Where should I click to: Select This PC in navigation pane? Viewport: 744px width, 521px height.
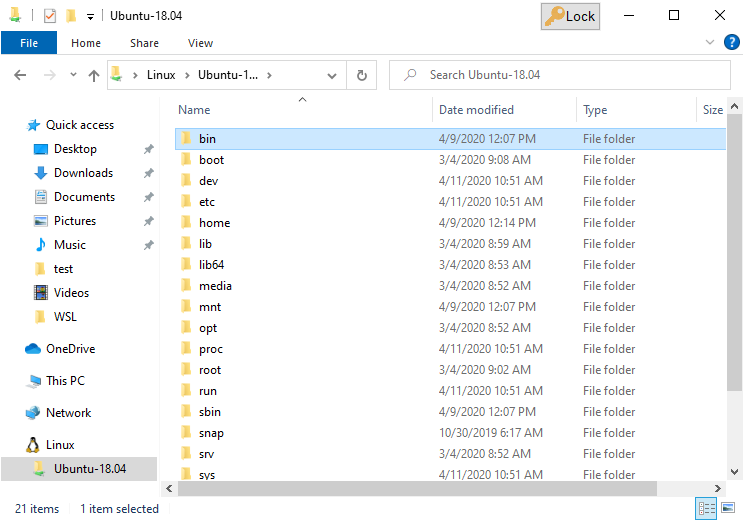[65, 381]
